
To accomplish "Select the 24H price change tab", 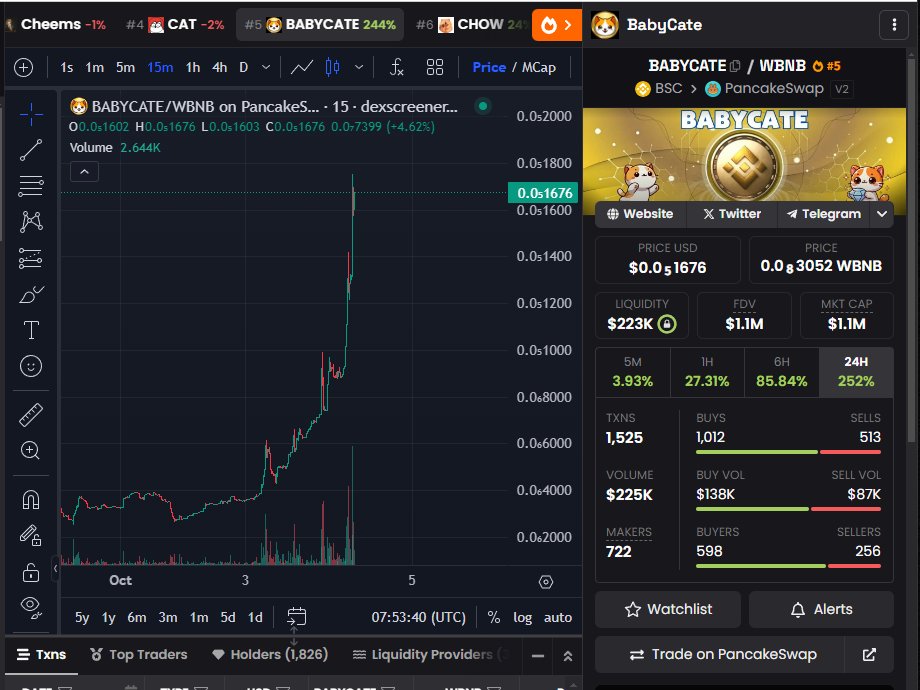I will coord(856,372).
